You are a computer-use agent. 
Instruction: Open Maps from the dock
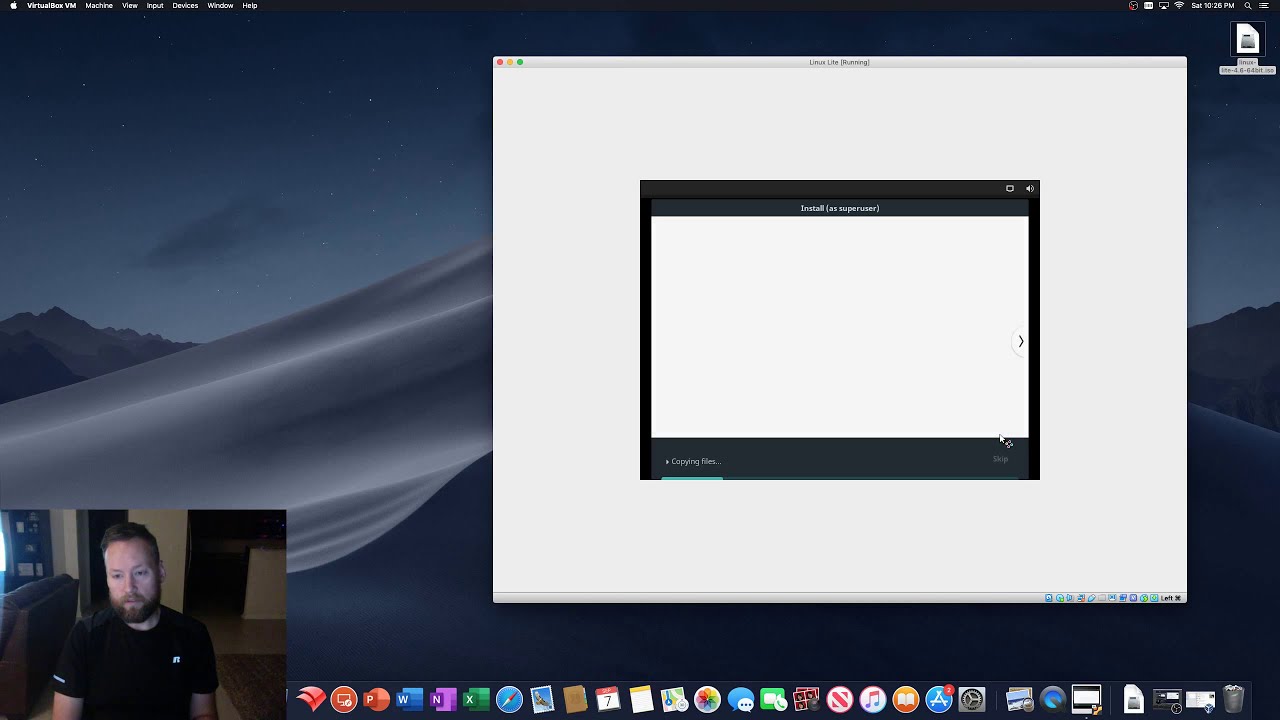pyautogui.click(x=674, y=700)
